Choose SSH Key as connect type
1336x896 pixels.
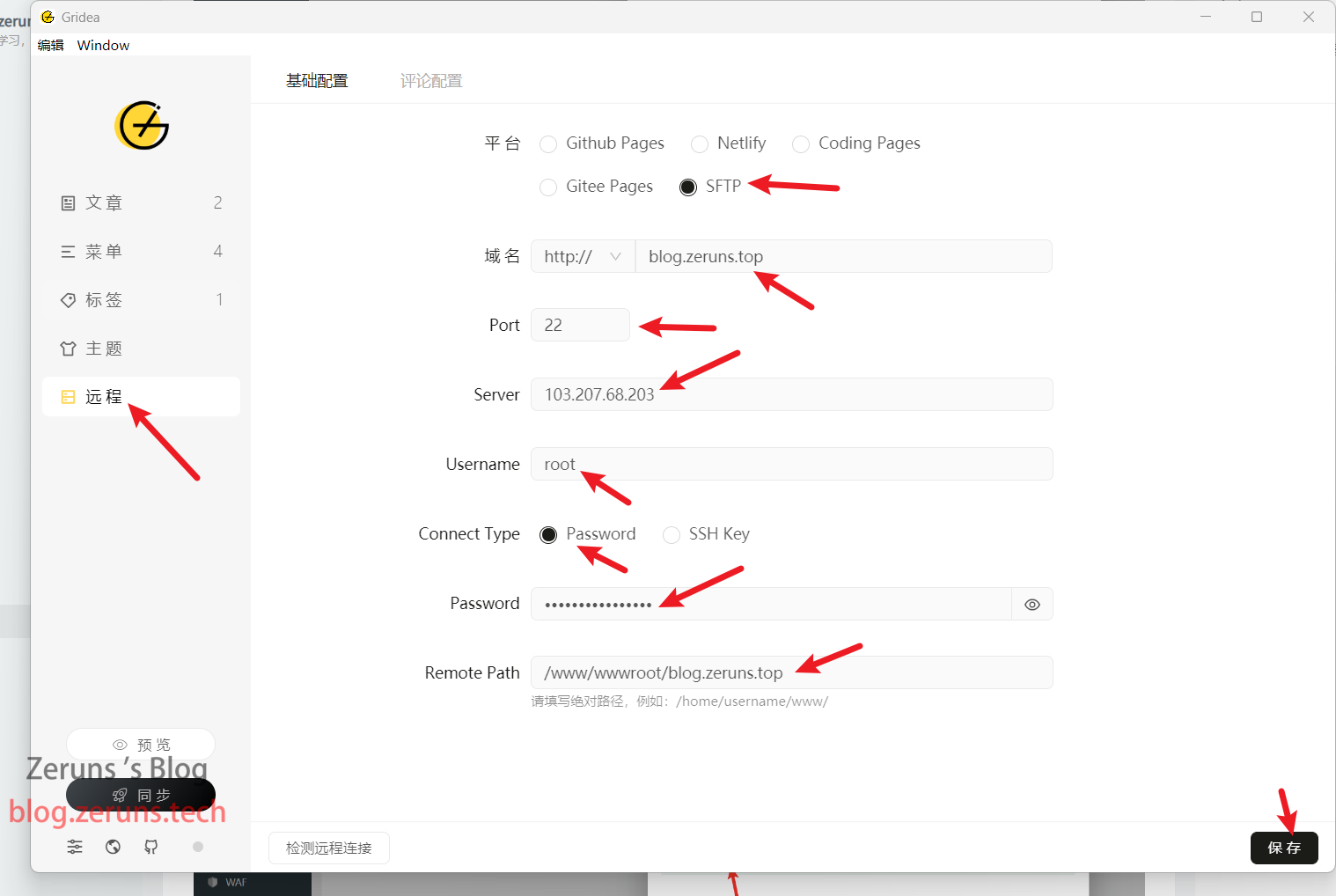coord(707,534)
